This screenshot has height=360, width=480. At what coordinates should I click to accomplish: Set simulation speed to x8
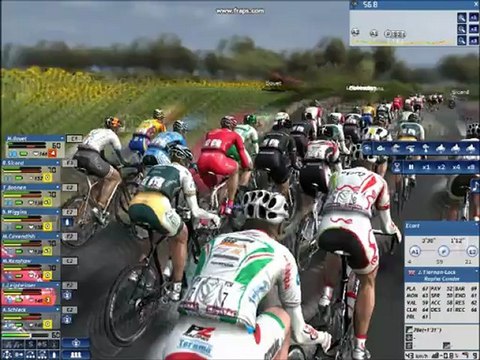(x=471, y=167)
